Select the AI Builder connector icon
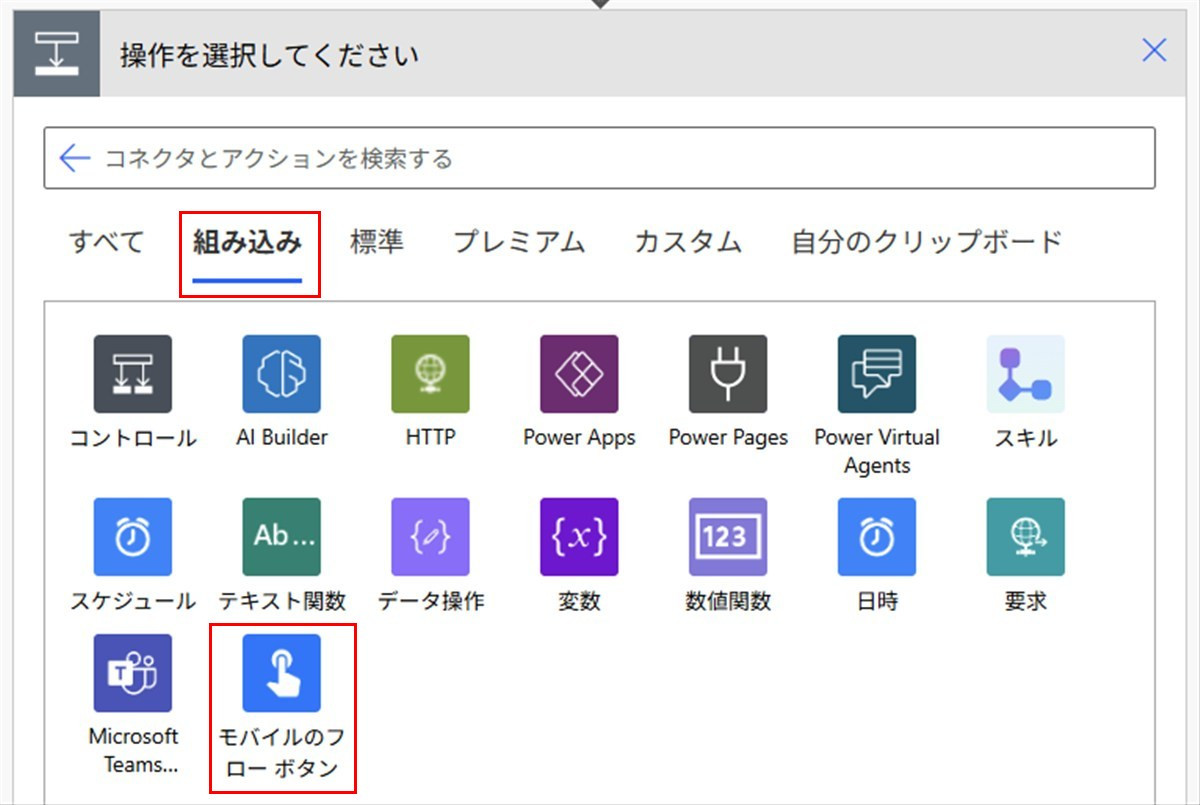1200x805 pixels. tap(282, 374)
